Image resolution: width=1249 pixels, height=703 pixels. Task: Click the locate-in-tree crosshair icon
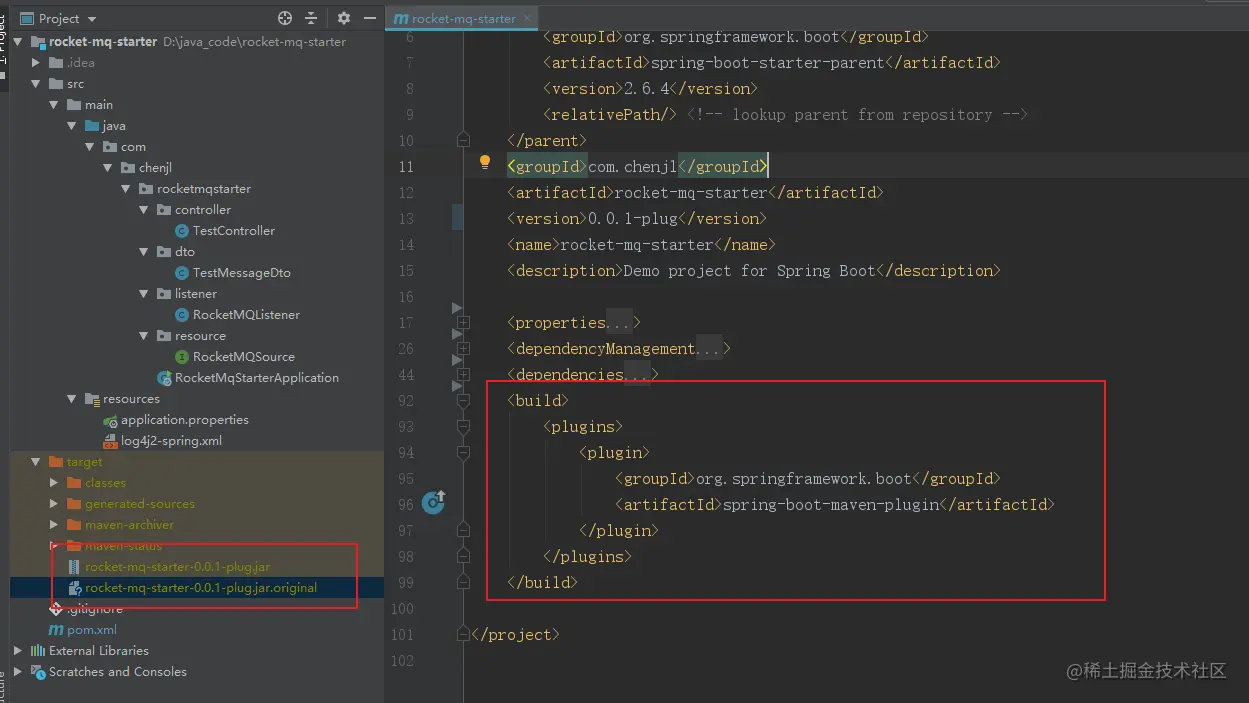click(x=285, y=18)
